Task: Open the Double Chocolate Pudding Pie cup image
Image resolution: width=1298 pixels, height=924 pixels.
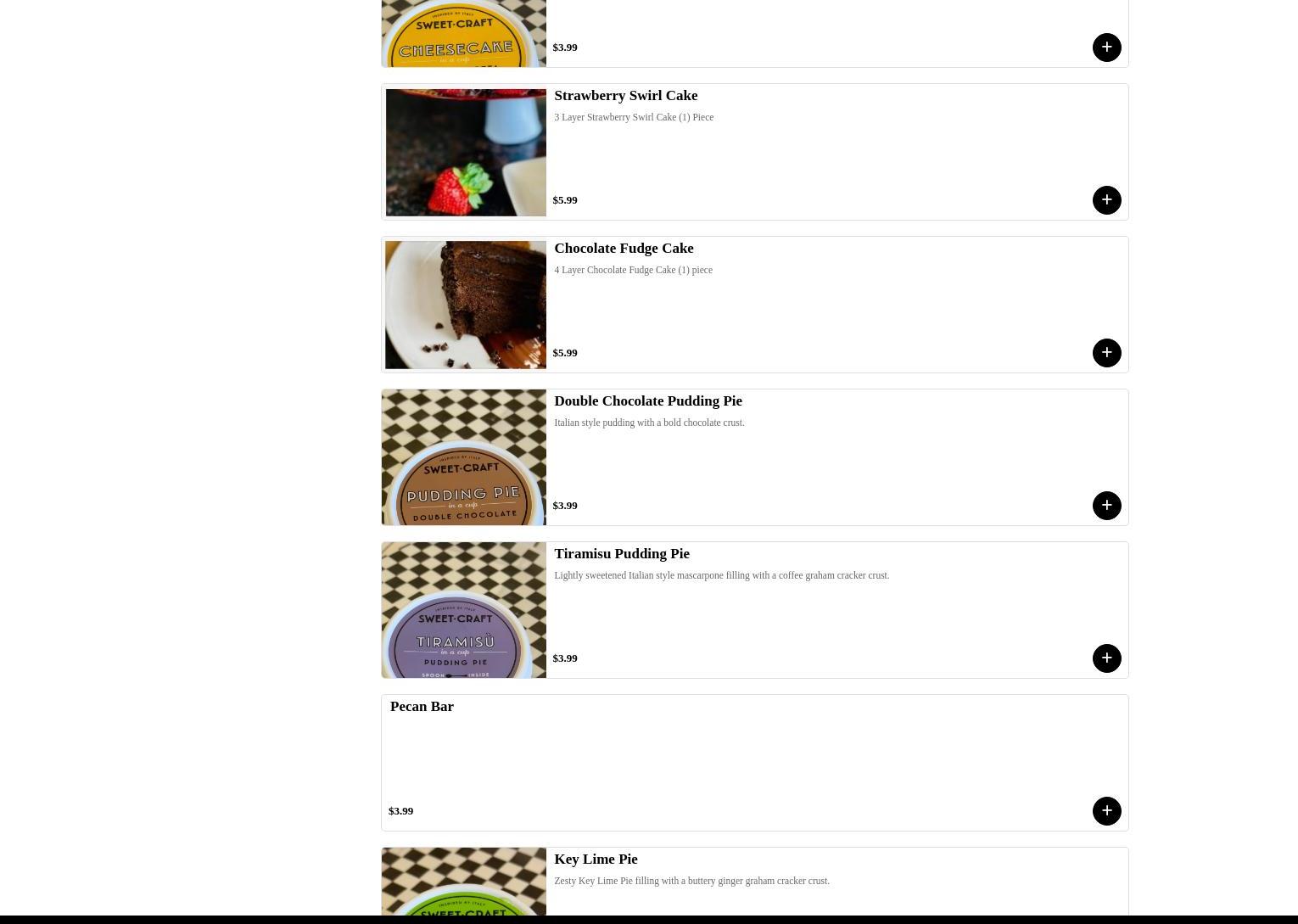Action: (464, 457)
